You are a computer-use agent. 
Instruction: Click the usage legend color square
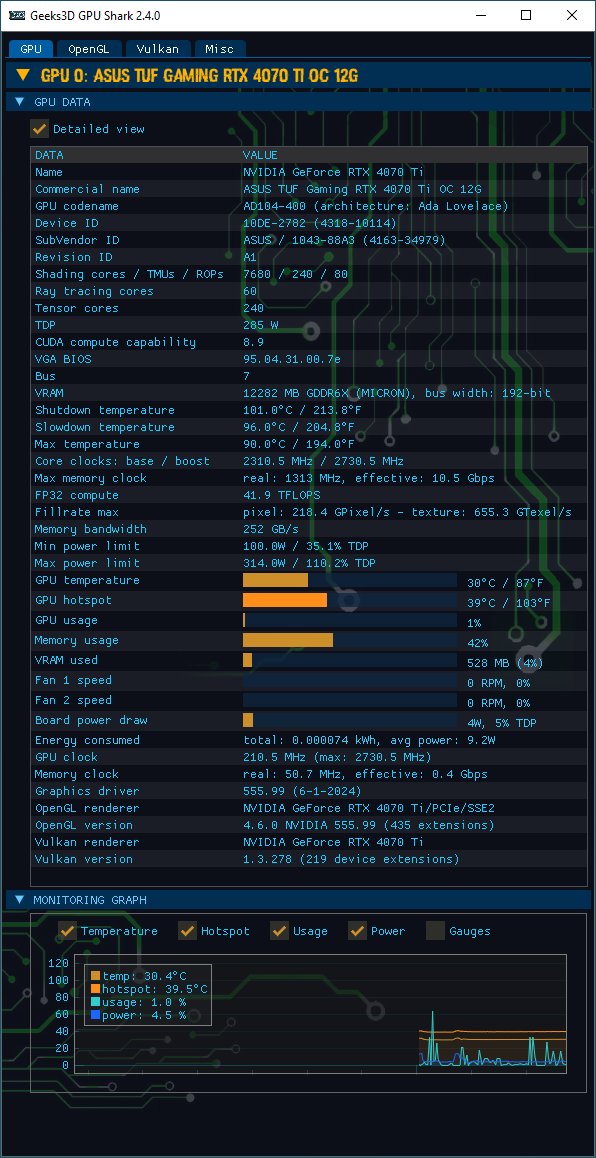click(x=95, y=1002)
